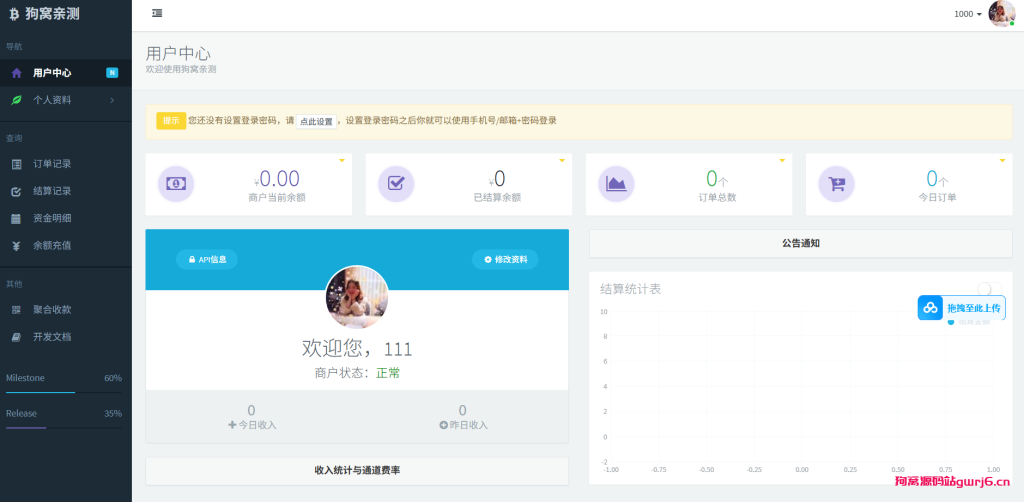The width and height of the screenshot is (1024, 502).
Task: Click the 已结算余额 label
Action: click(x=497, y=197)
